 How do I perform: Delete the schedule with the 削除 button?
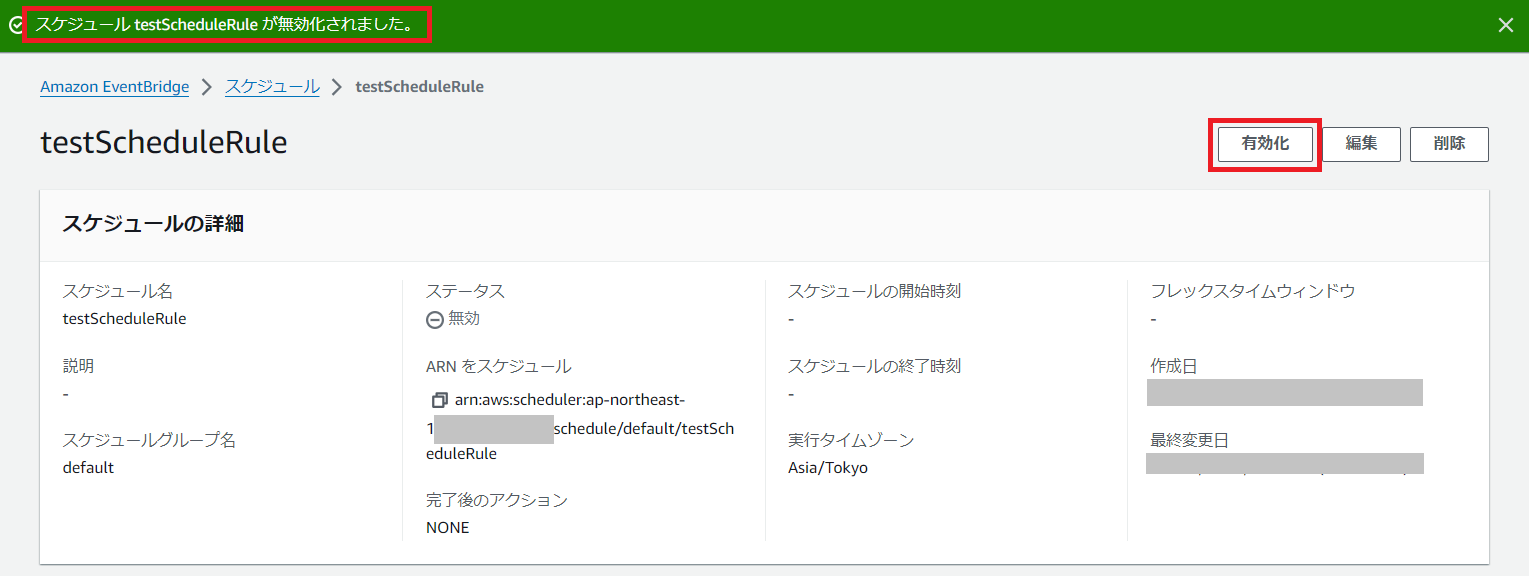[x=1449, y=144]
